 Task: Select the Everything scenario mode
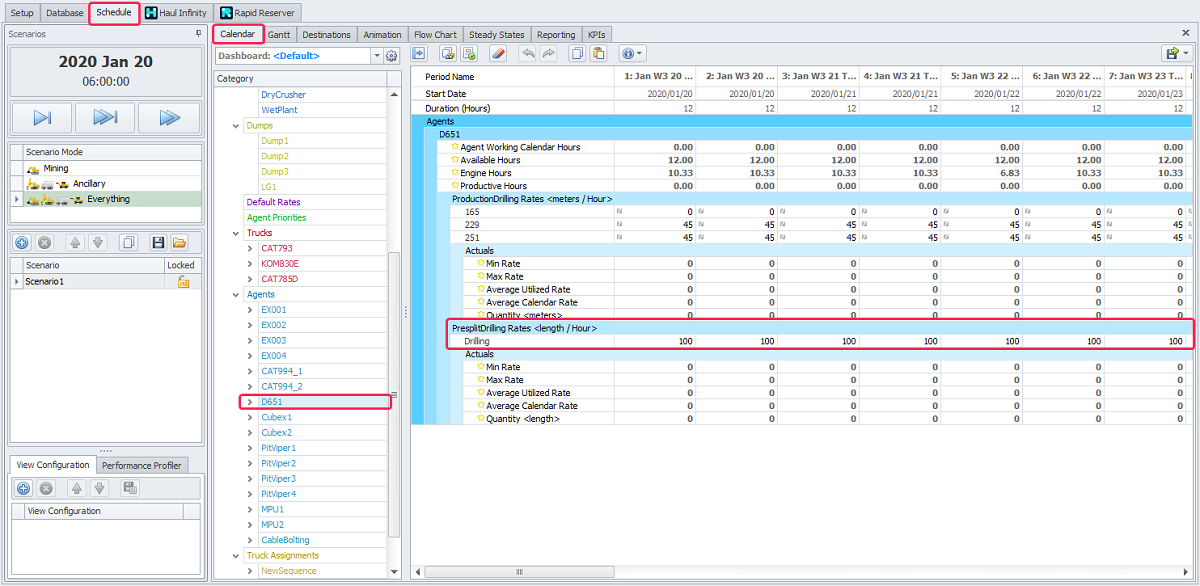tap(108, 199)
